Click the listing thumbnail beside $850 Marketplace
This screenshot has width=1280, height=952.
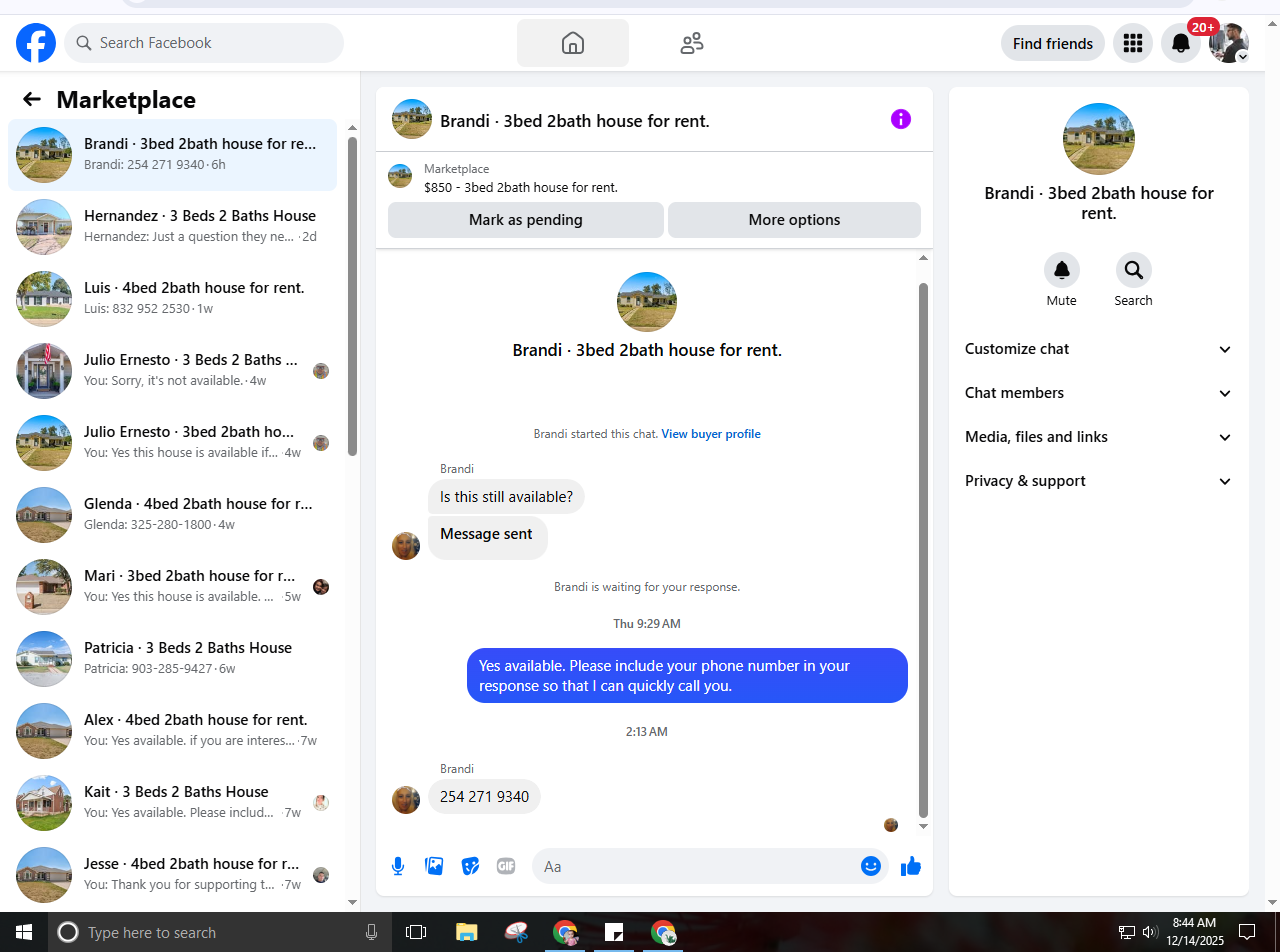(400, 176)
